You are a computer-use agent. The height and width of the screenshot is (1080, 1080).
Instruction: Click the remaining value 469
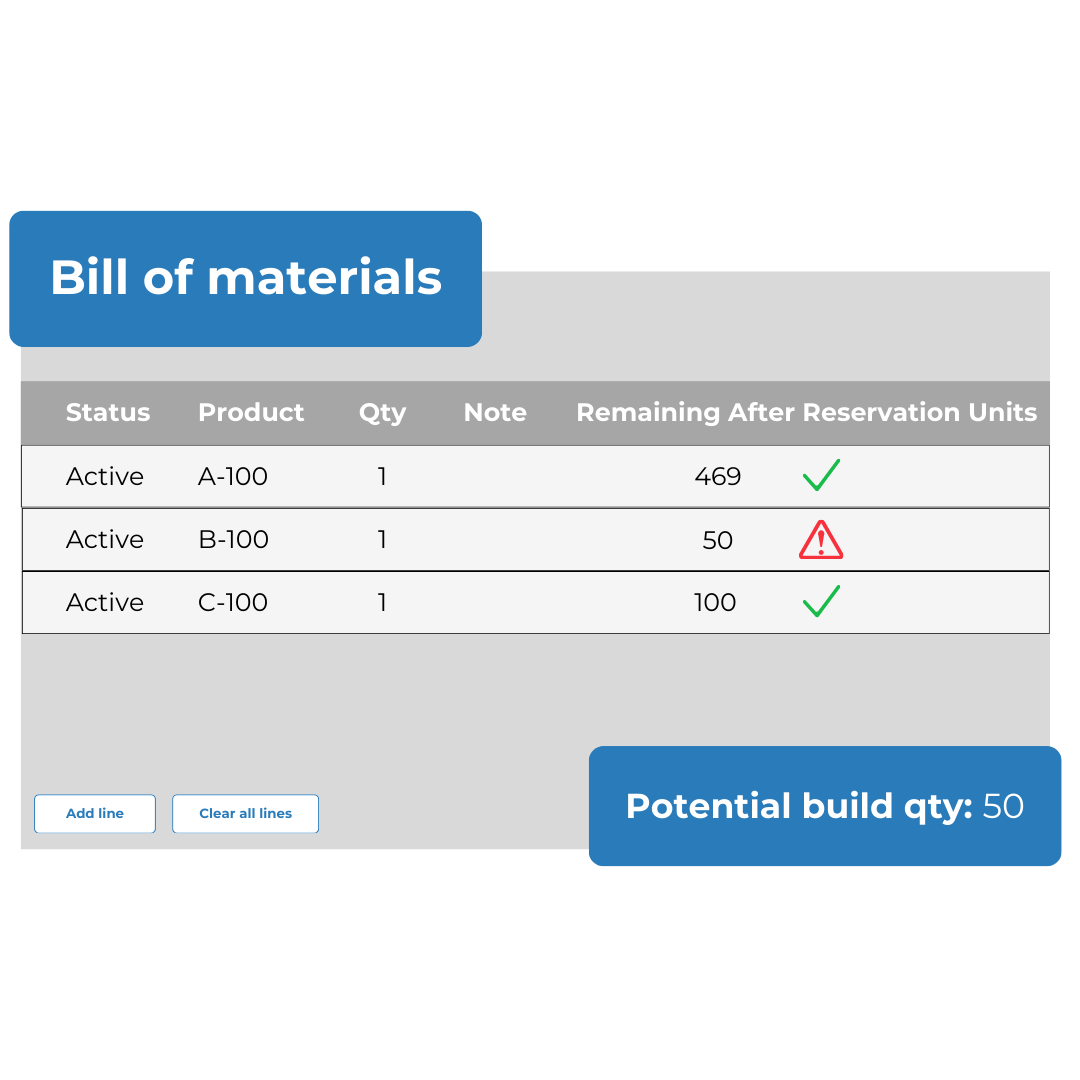[x=717, y=476]
